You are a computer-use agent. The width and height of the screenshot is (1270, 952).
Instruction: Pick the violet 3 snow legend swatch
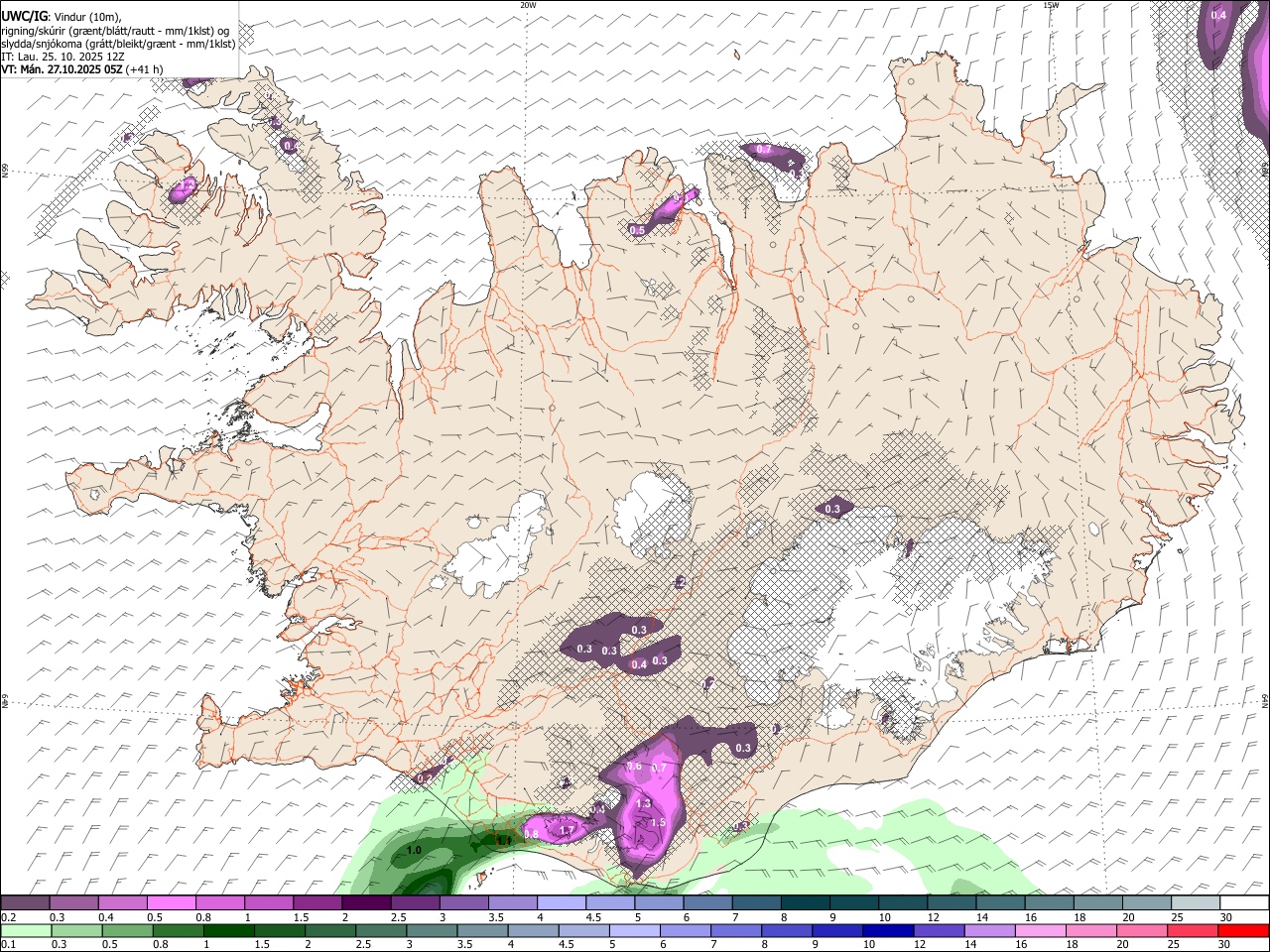pos(463,902)
